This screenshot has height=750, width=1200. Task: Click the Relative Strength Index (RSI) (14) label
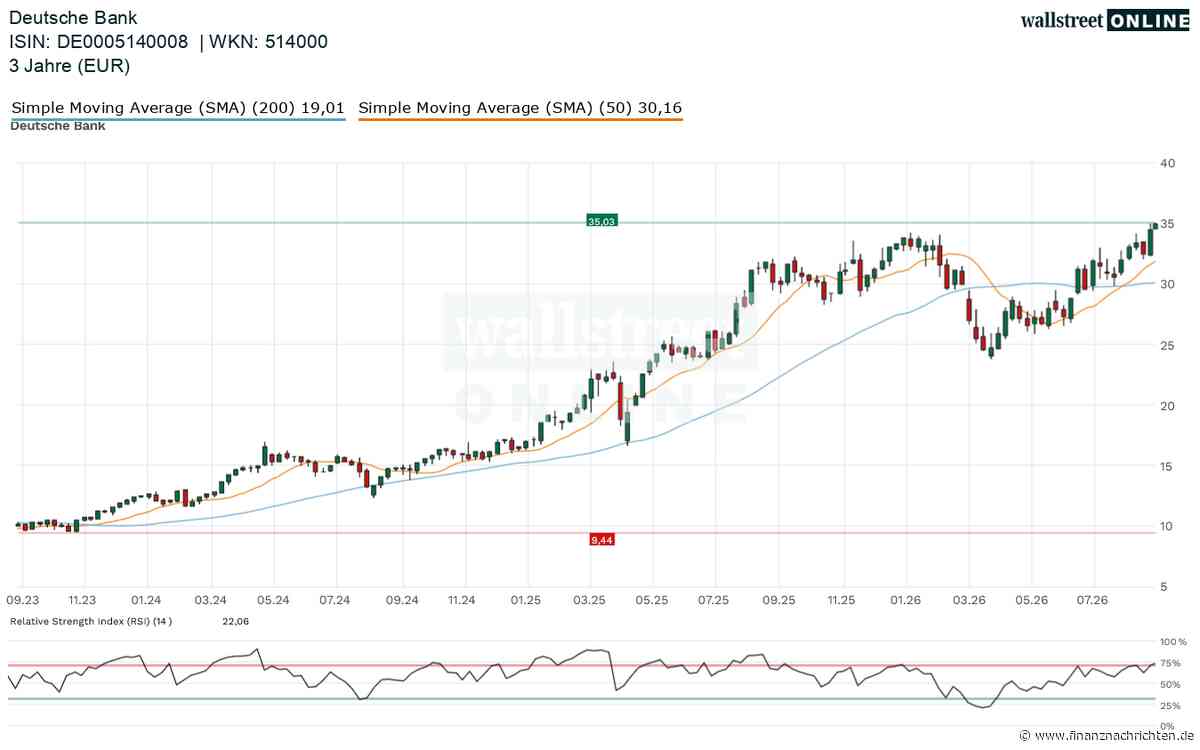click(x=91, y=621)
